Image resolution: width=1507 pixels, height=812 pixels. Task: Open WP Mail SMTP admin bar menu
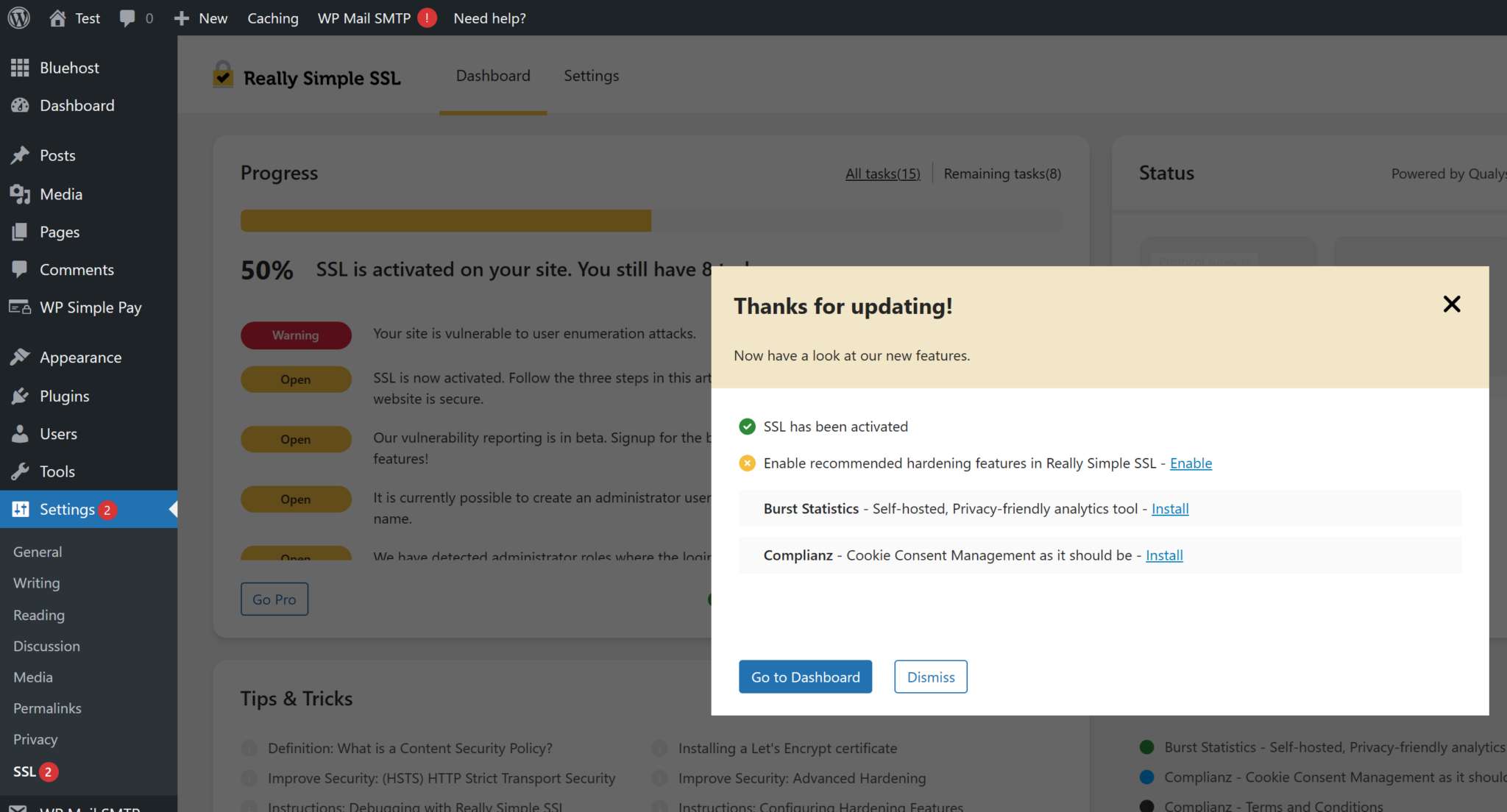(364, 18)
